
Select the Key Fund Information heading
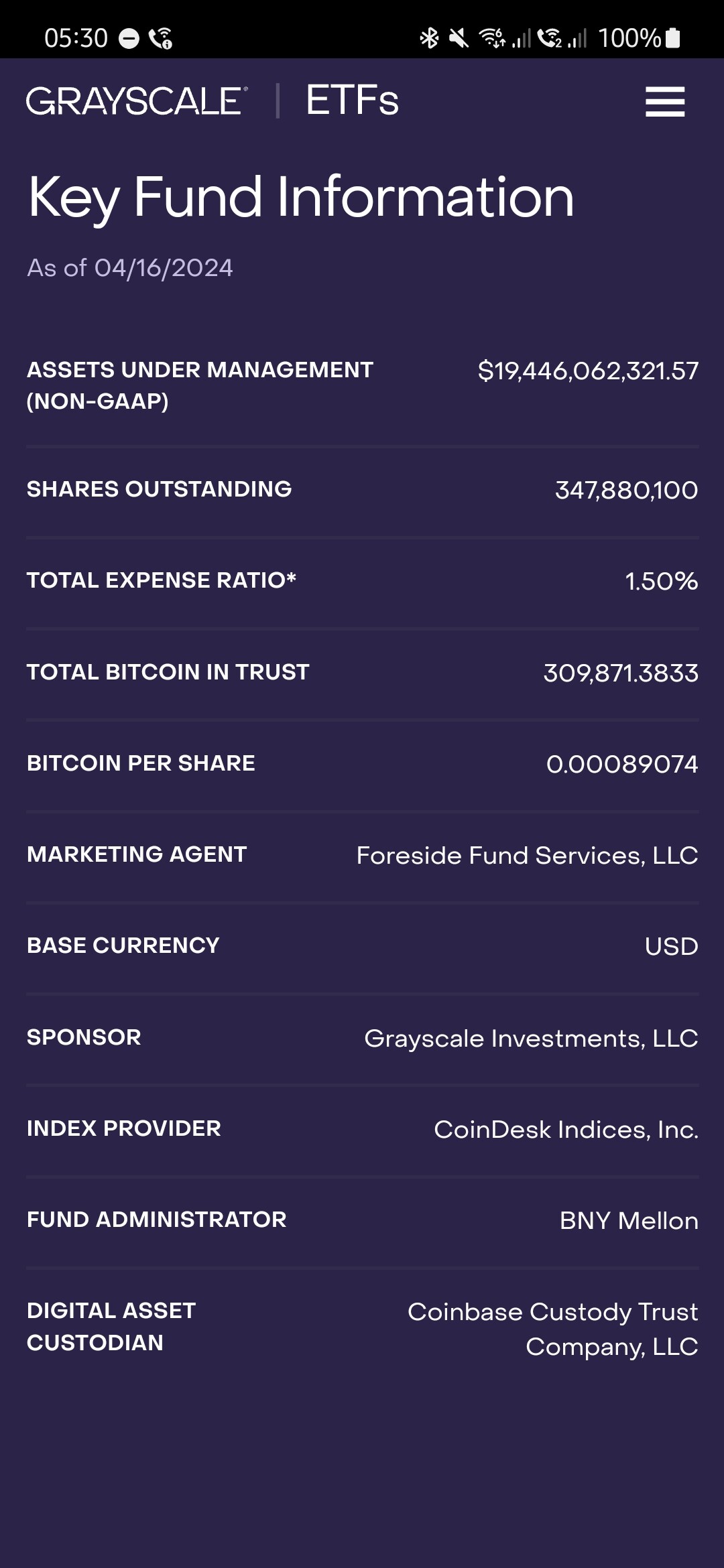pyautogui.click(x=301, y=197)
